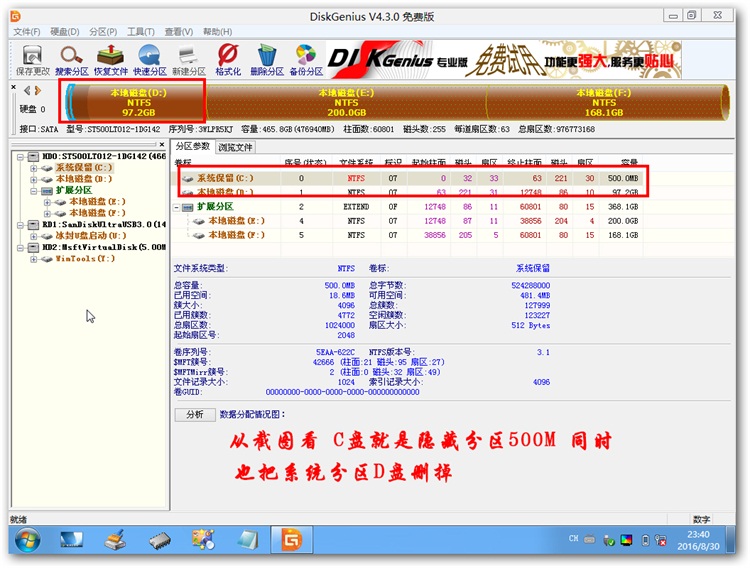This screenshot has width=750, height=568.
Task: Open the 硬盘(D) menu
Action: 65,32
